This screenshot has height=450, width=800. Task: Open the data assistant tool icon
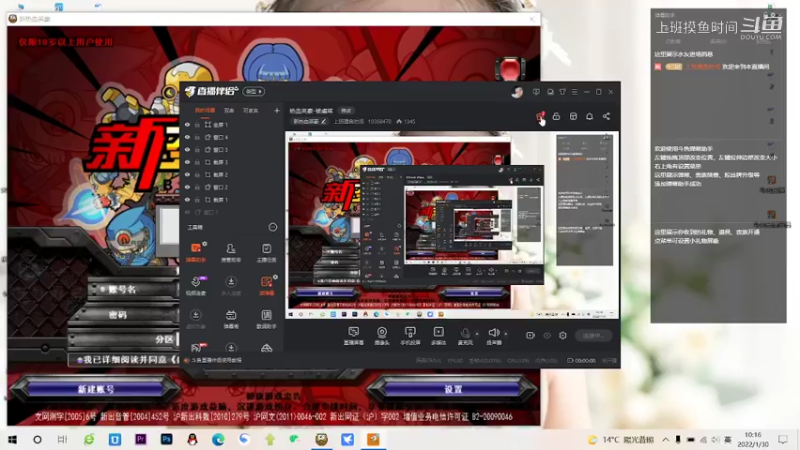click(266, 318)
